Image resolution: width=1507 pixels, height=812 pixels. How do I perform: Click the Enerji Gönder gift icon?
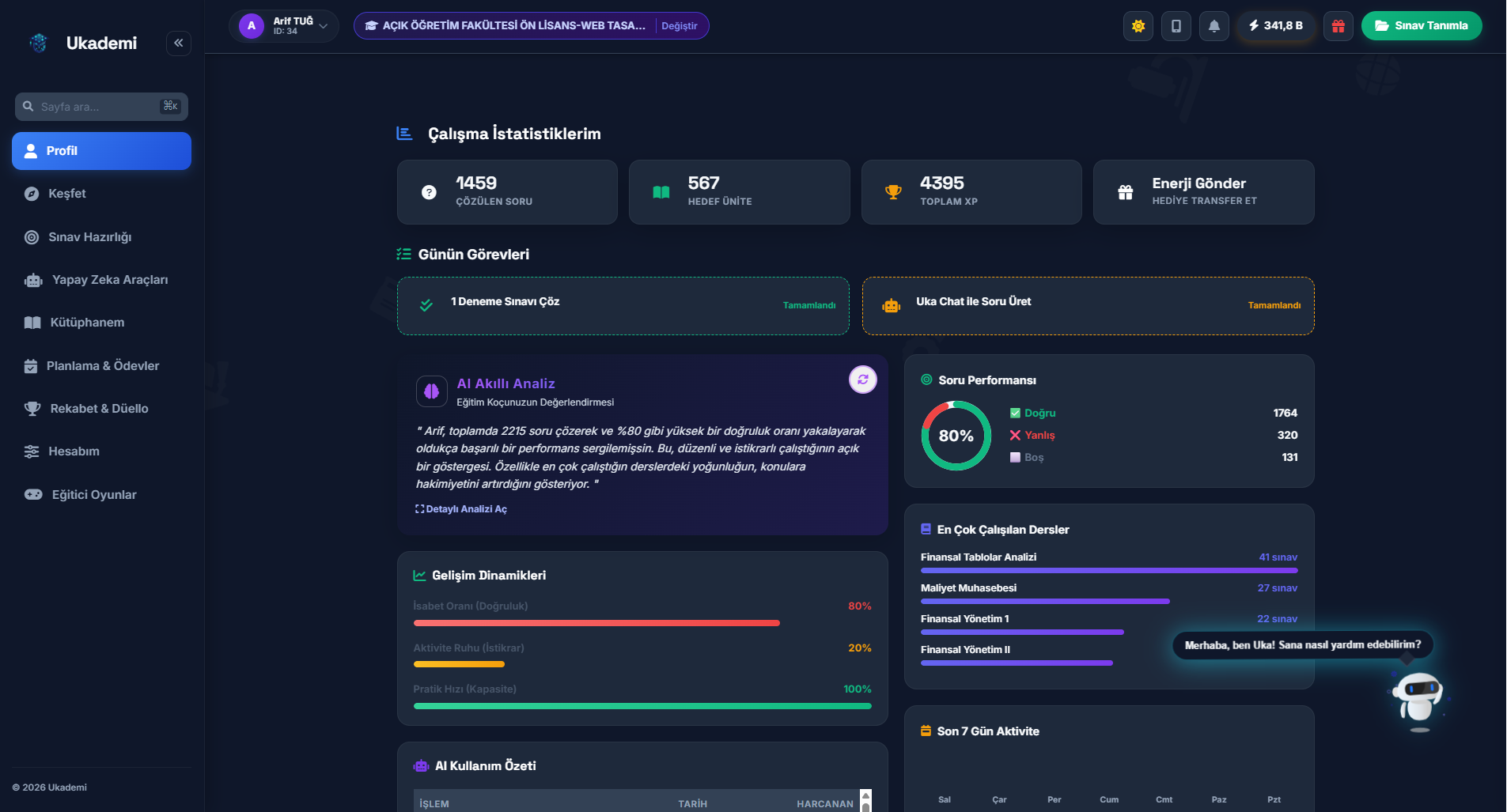pyautogui.click(x=1125, y=192)
